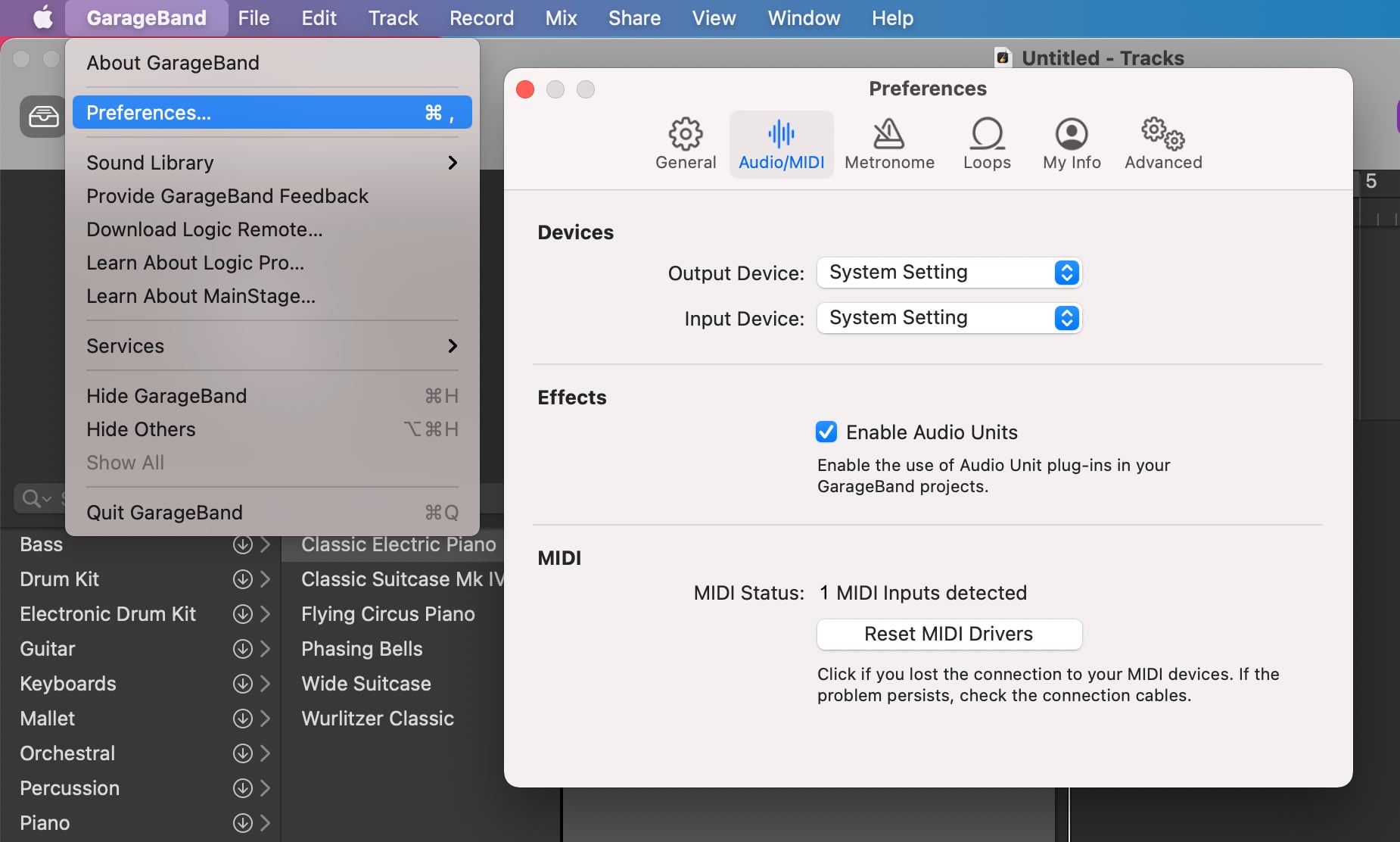Viewport: 1400px width, 842px height.
Task: Open the General preferences pane
Action: pyautogui.click(x=685, y=144)
